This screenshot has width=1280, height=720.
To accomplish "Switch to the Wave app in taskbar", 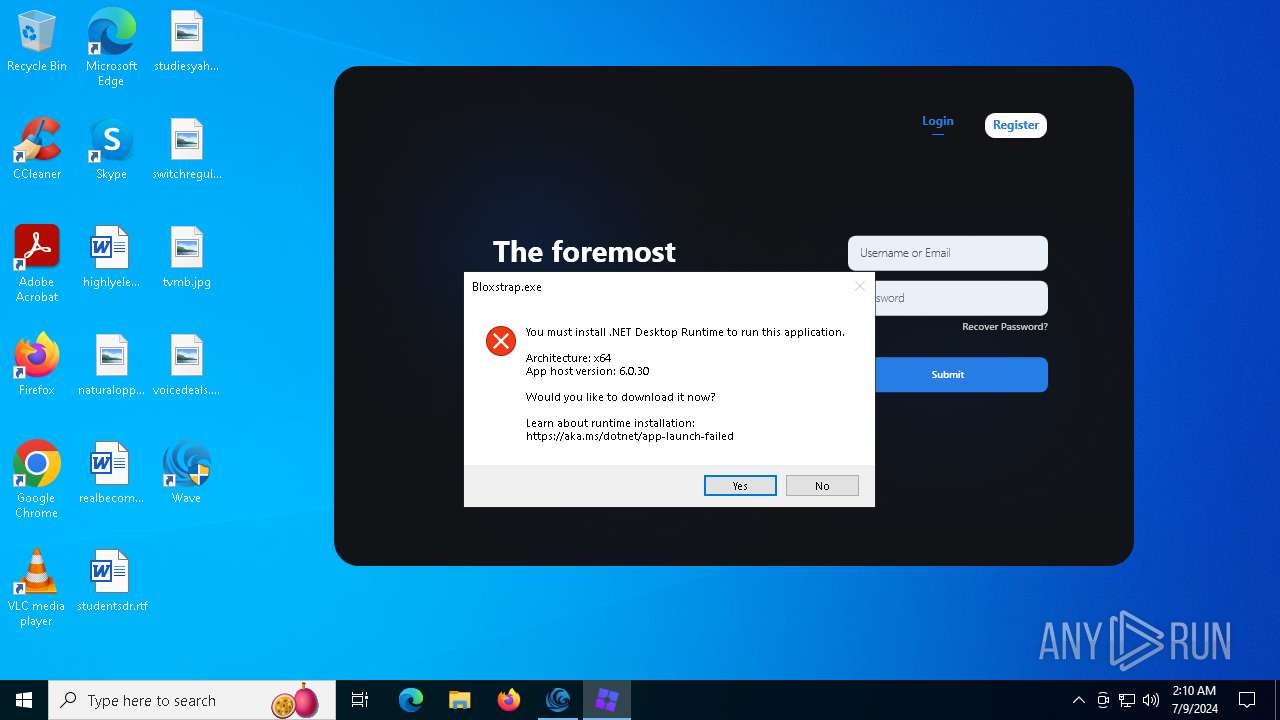I will coord(558,700).
